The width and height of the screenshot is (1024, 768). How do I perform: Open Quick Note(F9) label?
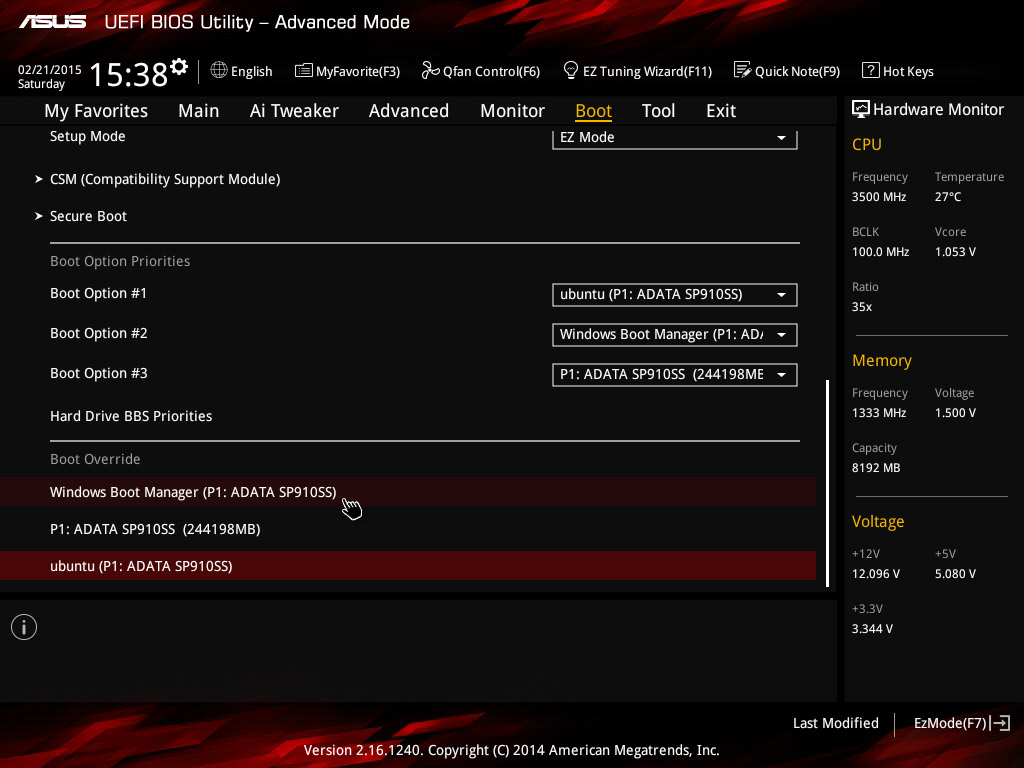click(797, 71)
